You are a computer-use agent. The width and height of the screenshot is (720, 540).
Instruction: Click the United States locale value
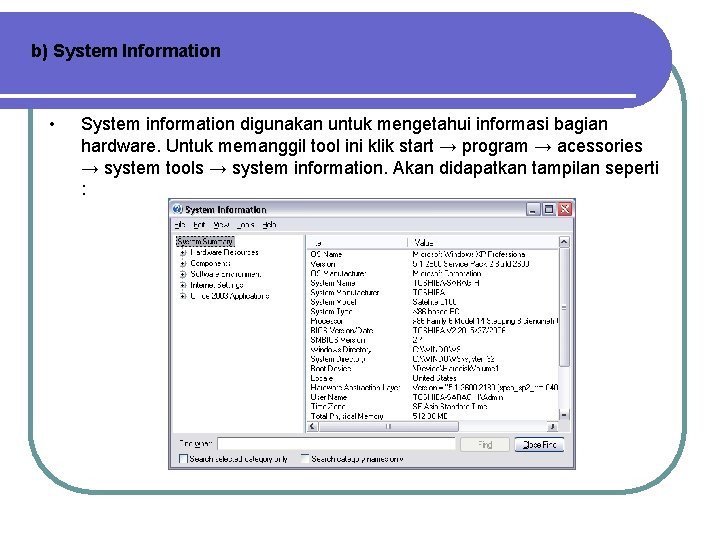point(434,378)
